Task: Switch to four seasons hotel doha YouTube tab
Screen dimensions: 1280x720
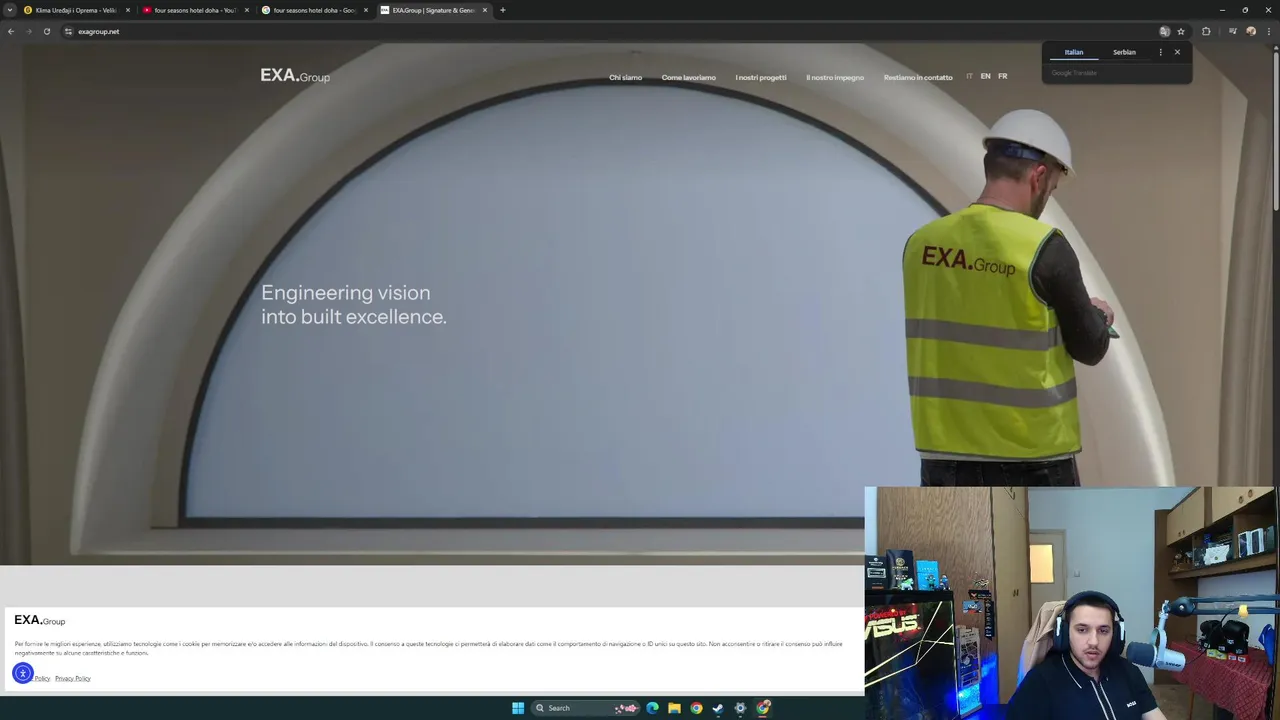Action: pyautogui.click(x=195, y=10)
